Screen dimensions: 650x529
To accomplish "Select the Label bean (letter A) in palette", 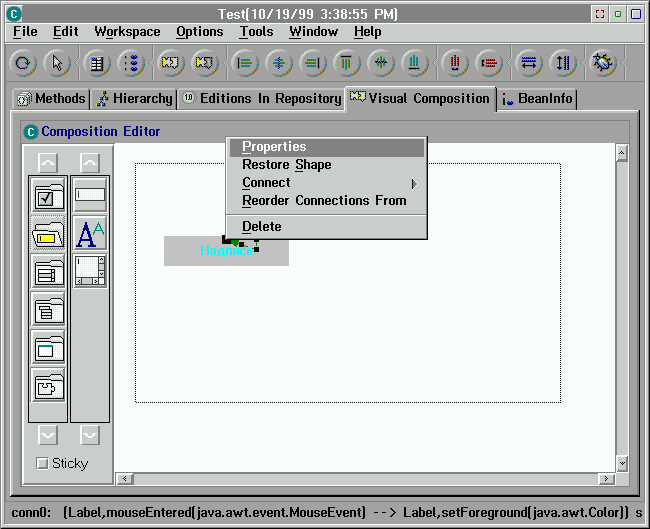I will pyautogui.click(x=90, y=233).
